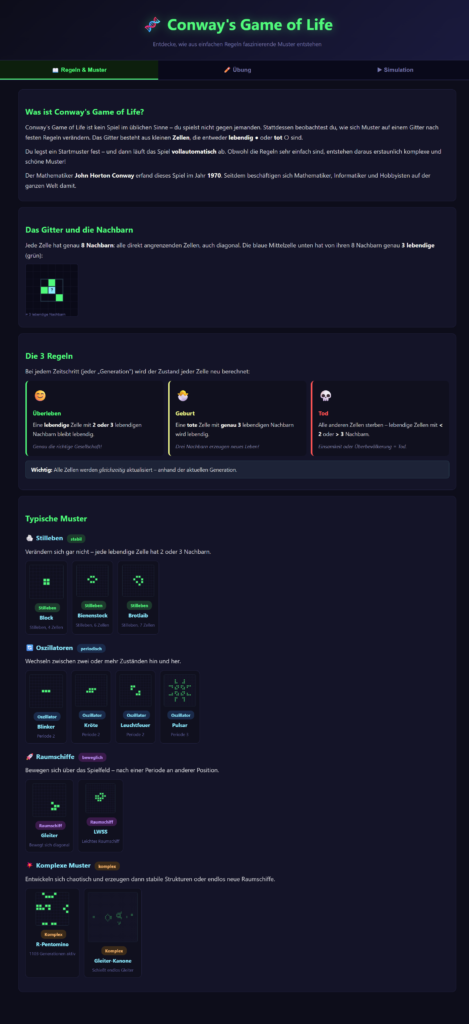Screen dimensions: 469x1024
Task: Pick the Blinker oscillator pattern
Action: coord(46,707)
